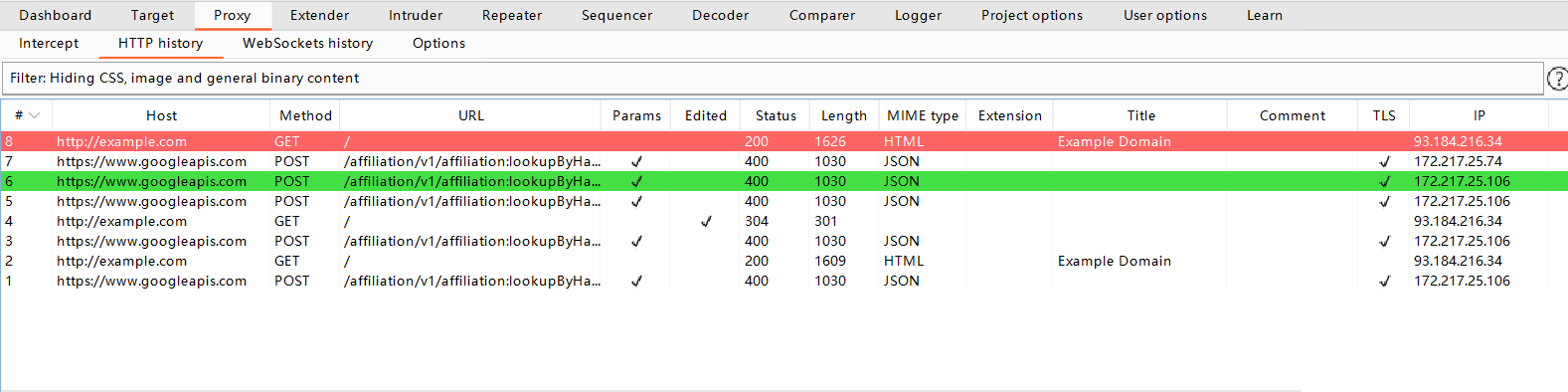The image size is (1568, 392).
Task: Sort by the Host column header
Action: coord(161,115)
